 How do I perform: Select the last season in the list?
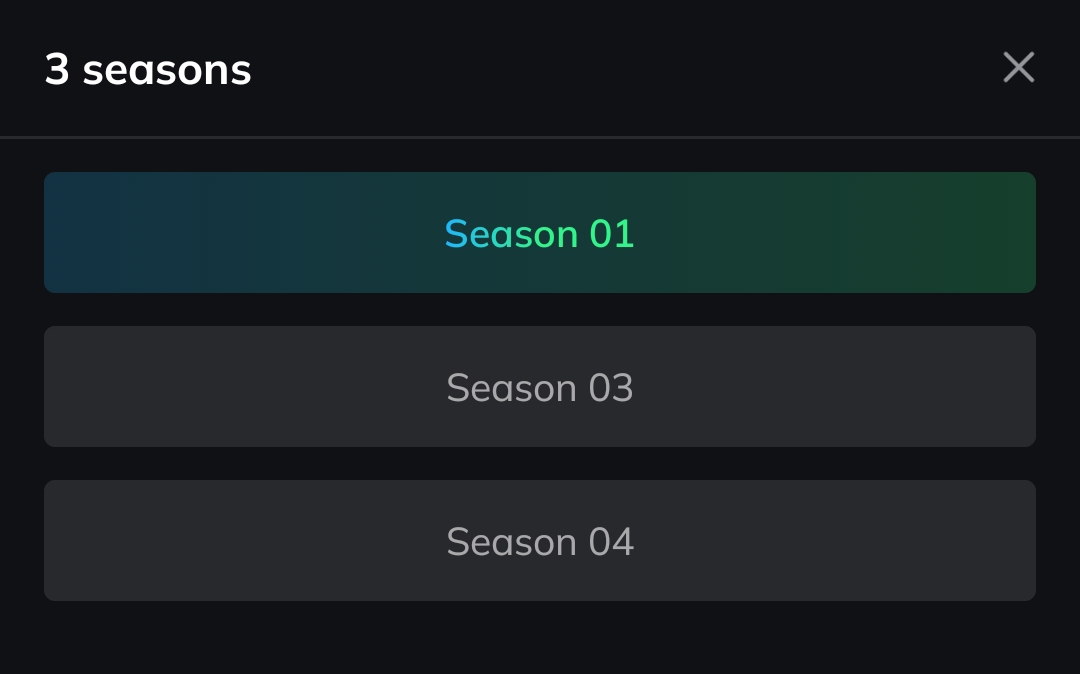[x=540, y=541]
